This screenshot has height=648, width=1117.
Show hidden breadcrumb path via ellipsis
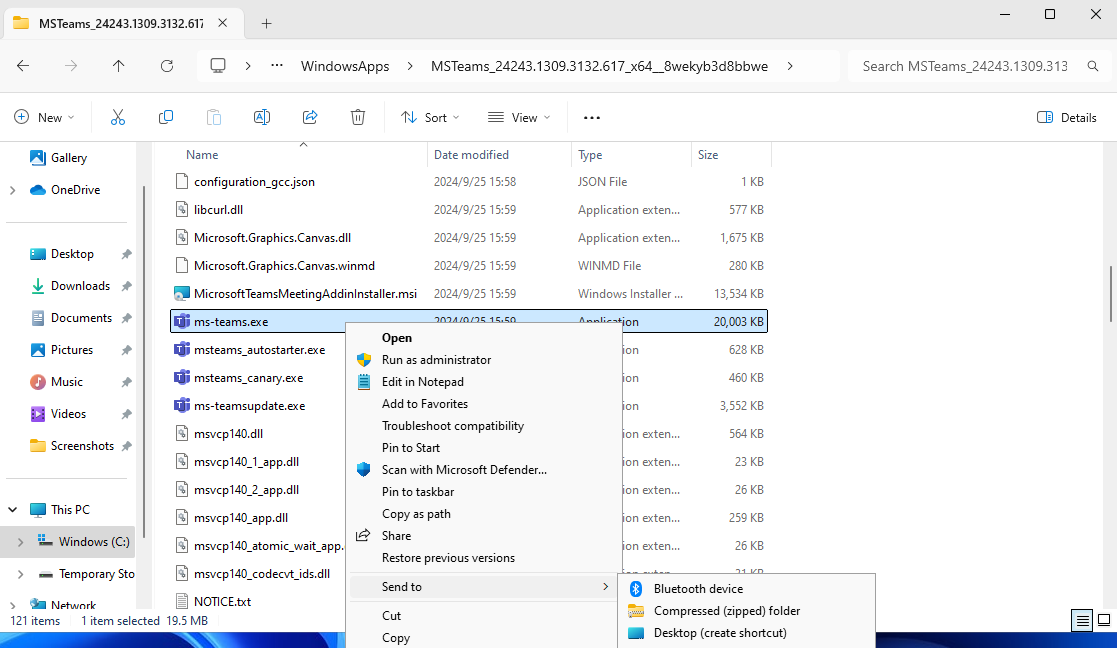pos(277,66)
